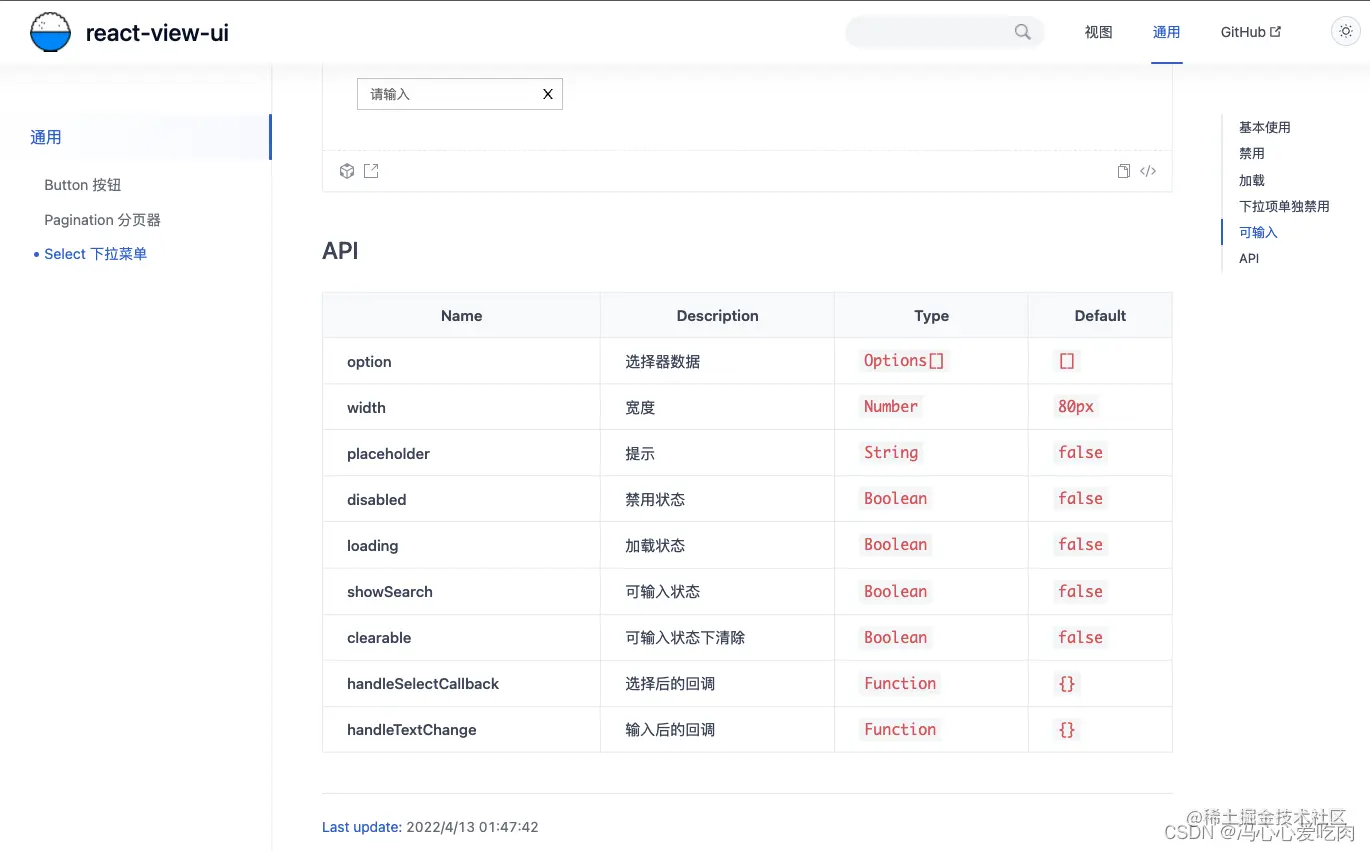Viewport: 1370px width, 851px height.
Task: Click the API section heading
Action: pos(340,251)
